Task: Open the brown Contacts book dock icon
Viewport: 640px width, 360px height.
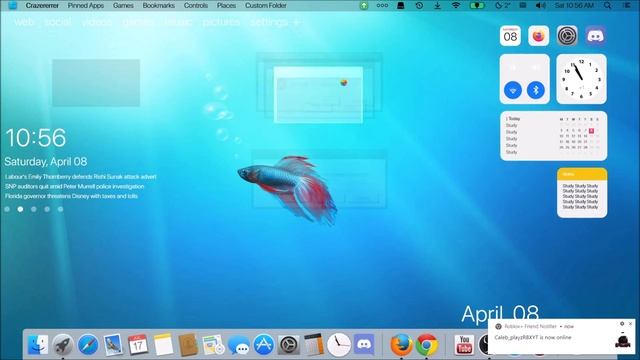Action: tap(188, 345)
